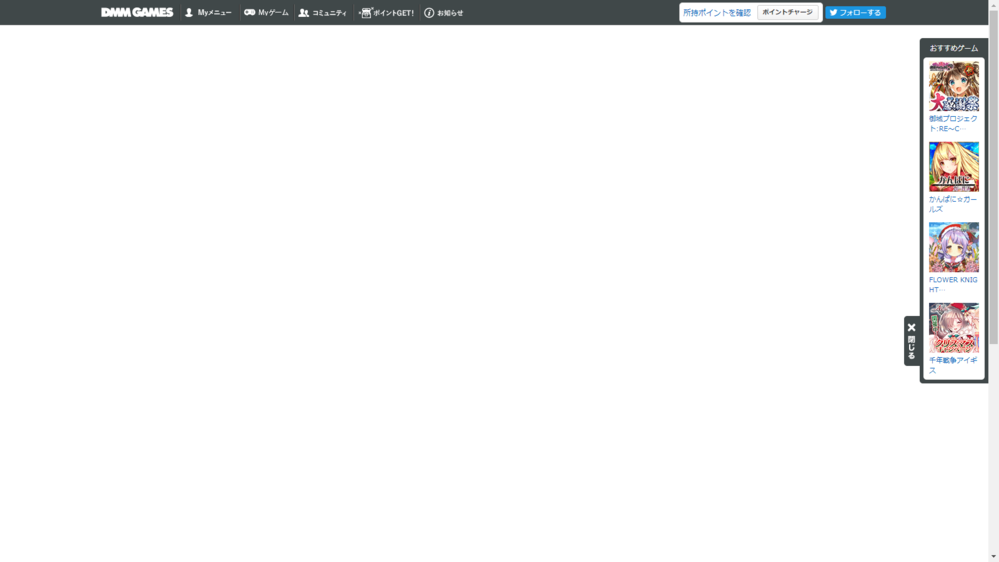
Task: Open お知らせ notifications
Action: 444,13
